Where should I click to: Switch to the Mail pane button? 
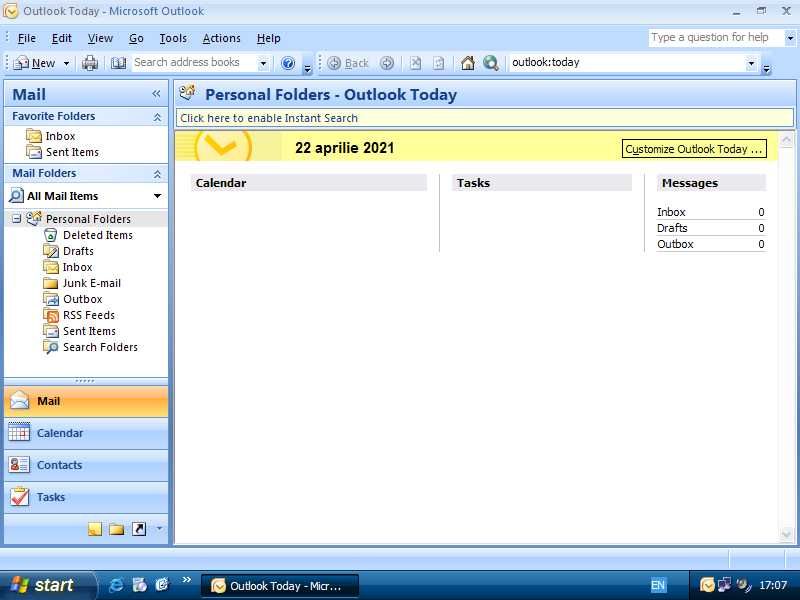click(x=86, y=402)
